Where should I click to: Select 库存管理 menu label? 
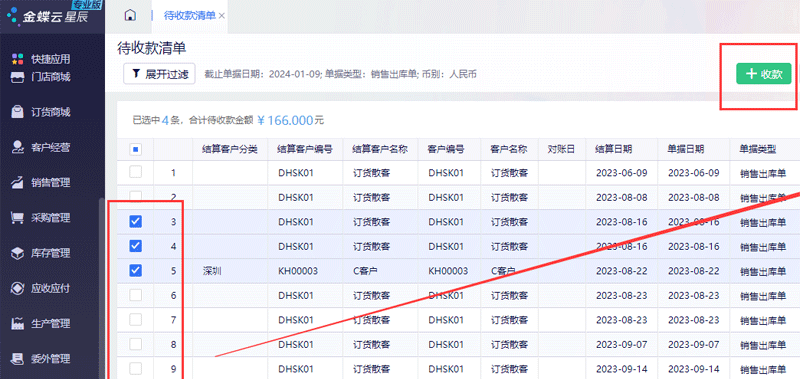[51, 253]
